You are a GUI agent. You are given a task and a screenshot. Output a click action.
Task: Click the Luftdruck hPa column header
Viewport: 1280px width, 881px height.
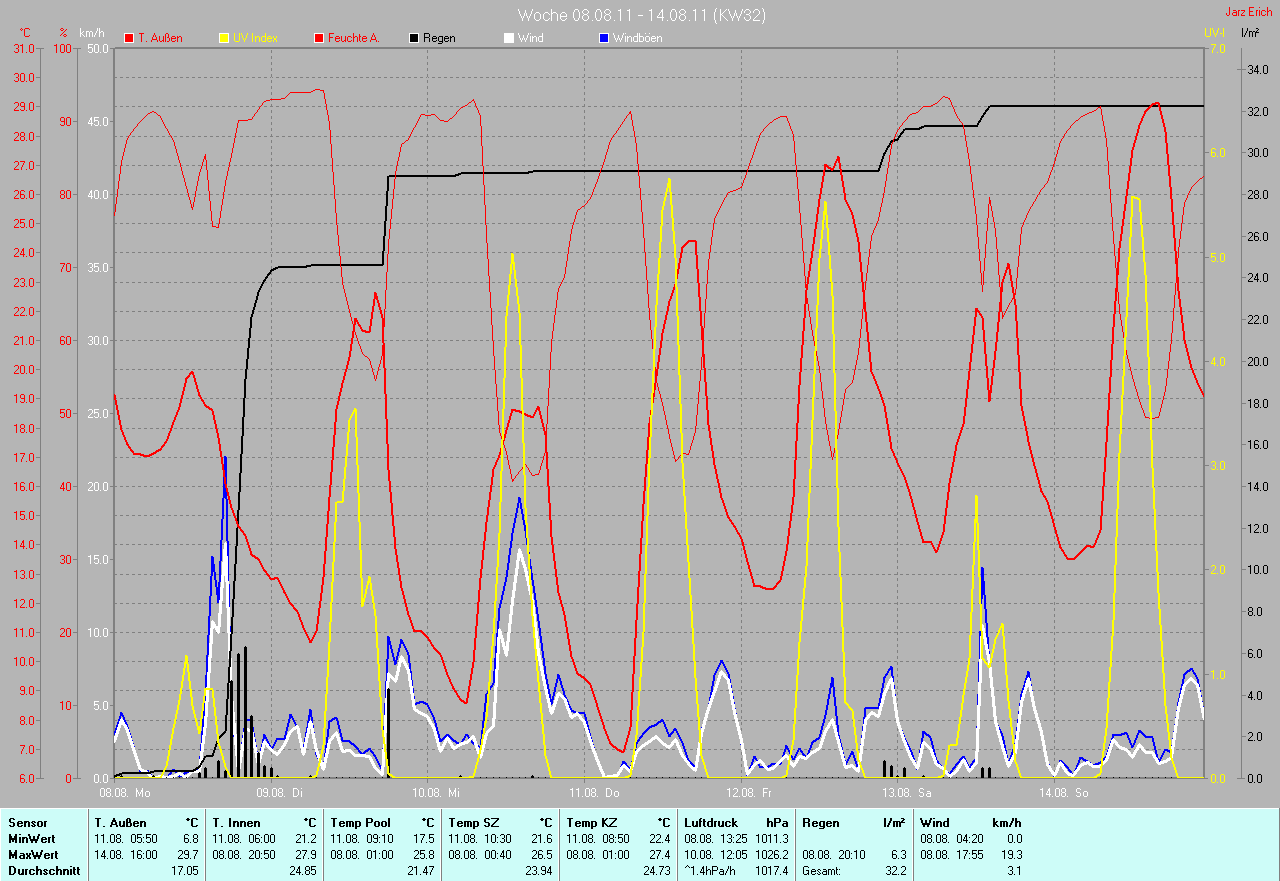[711, 822]
